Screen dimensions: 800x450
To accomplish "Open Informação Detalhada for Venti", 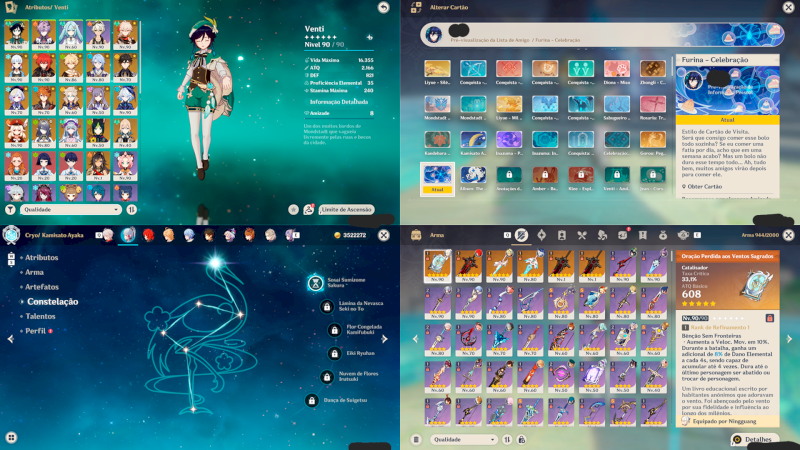I will [x=339, y=102].
